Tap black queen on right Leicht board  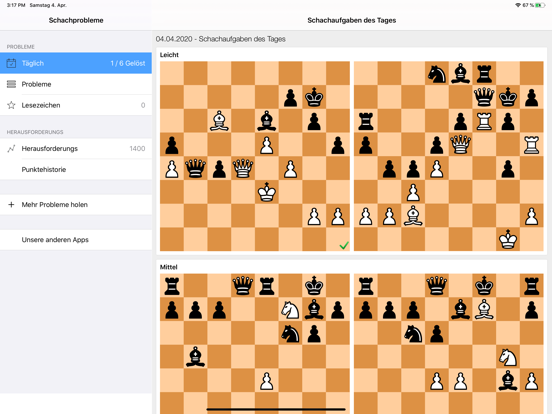pyautogui.click(x=484, y=97)
